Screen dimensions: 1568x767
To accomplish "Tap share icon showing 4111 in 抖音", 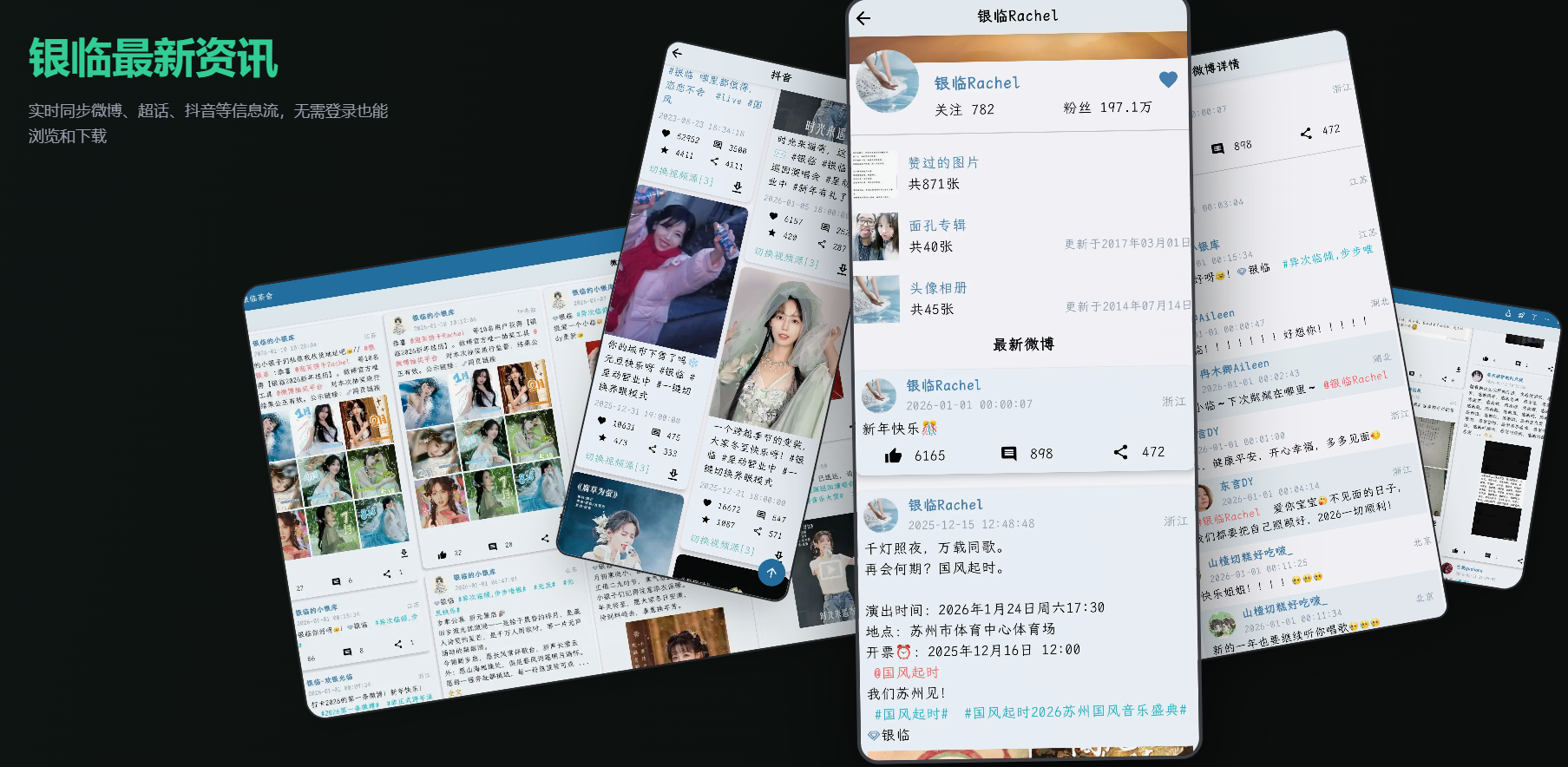I will coord(714,161).
